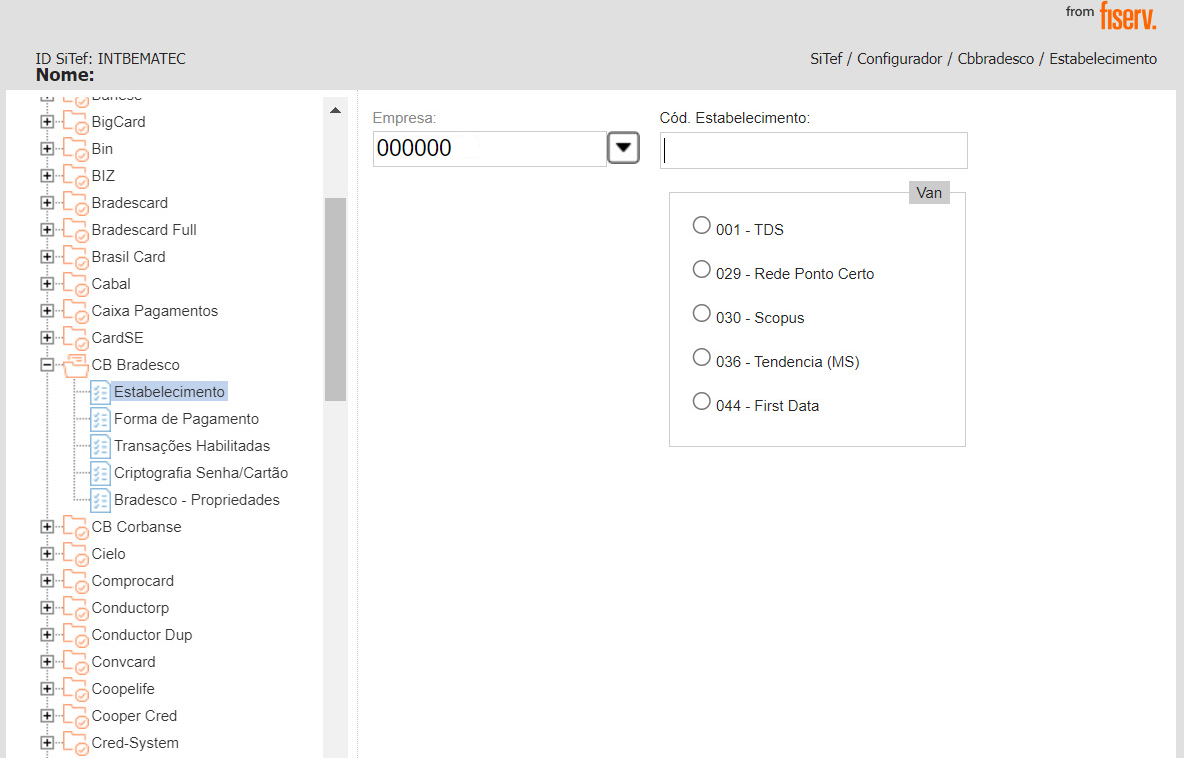Expand the Comprocard tree node
The width and height of the screenshot is (1184, 758).
pos(47,581)
